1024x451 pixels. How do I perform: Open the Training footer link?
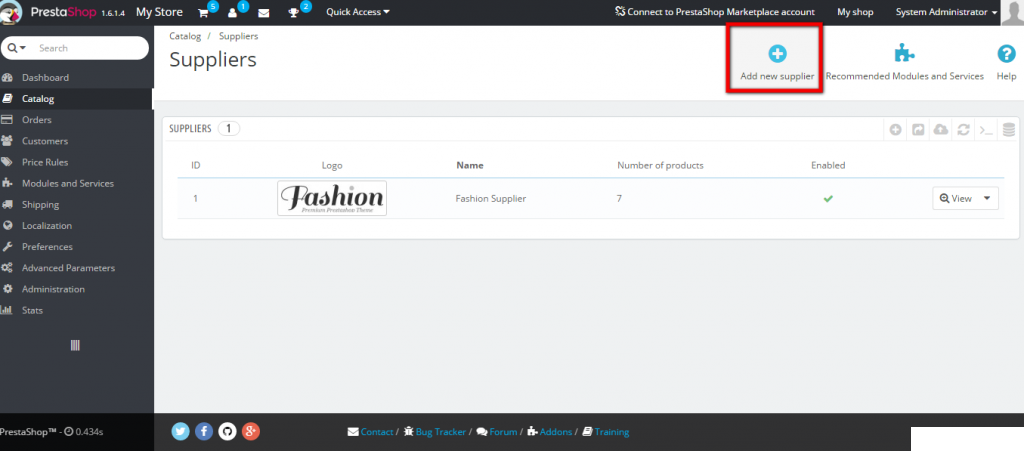pos(605,431)
